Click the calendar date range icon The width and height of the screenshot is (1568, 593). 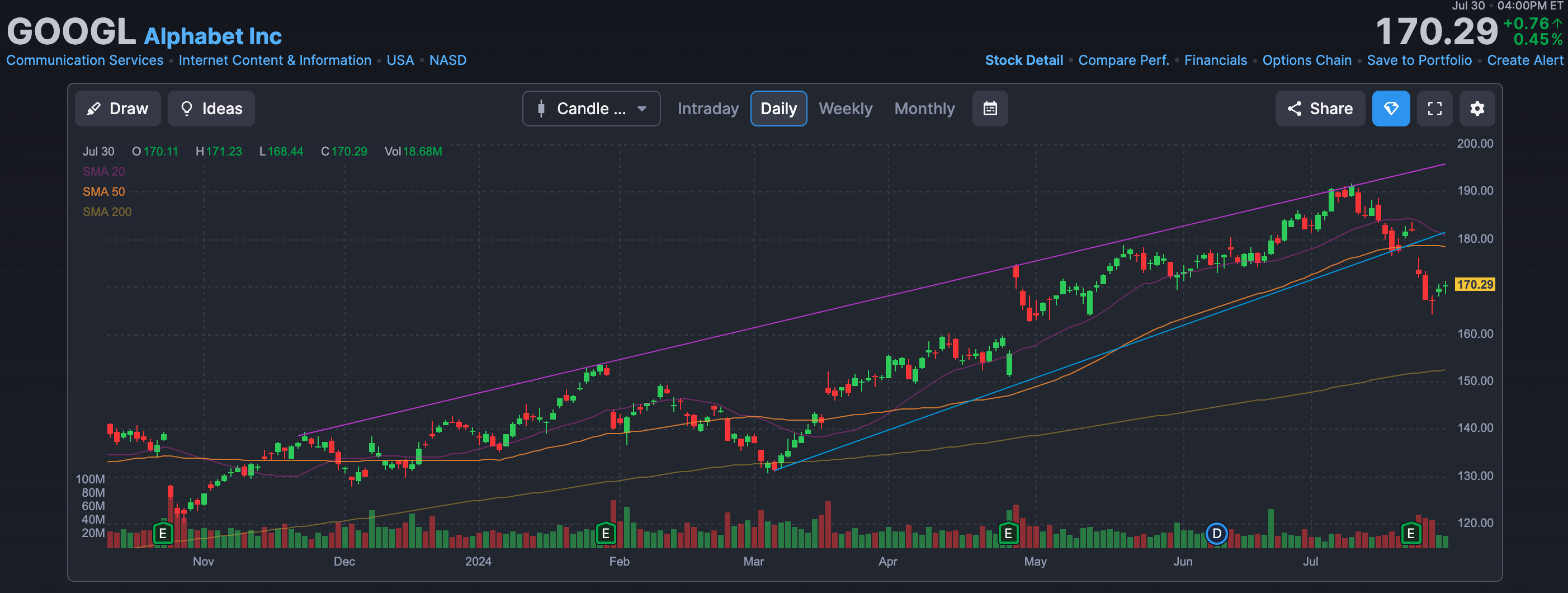pyautogui.click(x=990, y=109)
